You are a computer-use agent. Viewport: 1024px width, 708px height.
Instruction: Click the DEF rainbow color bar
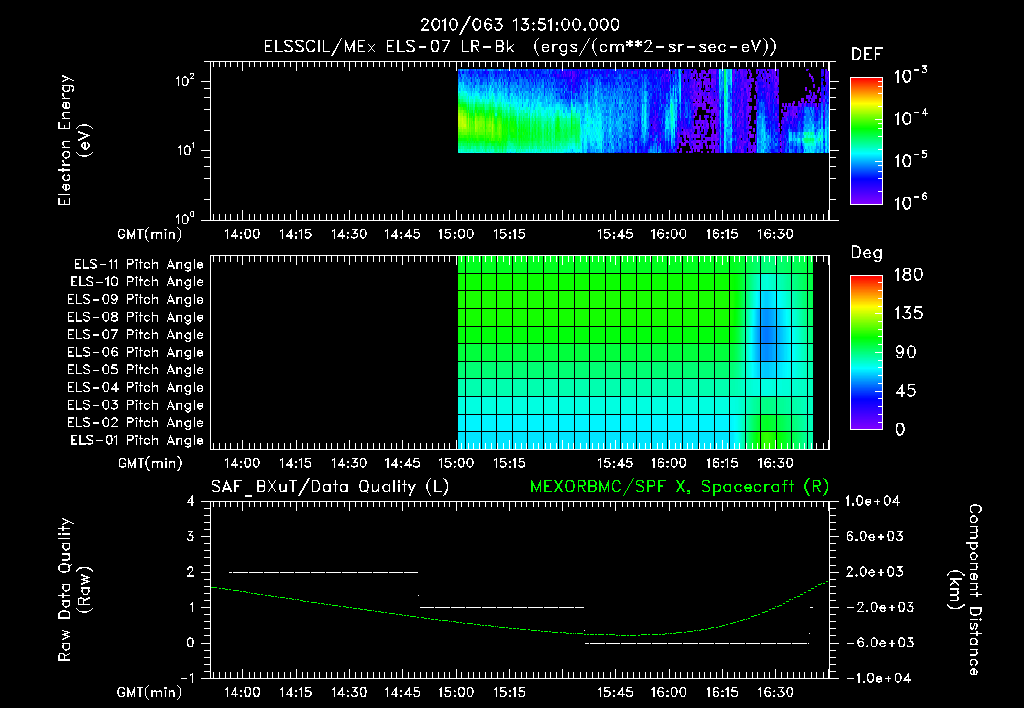[x=866, y=141]
